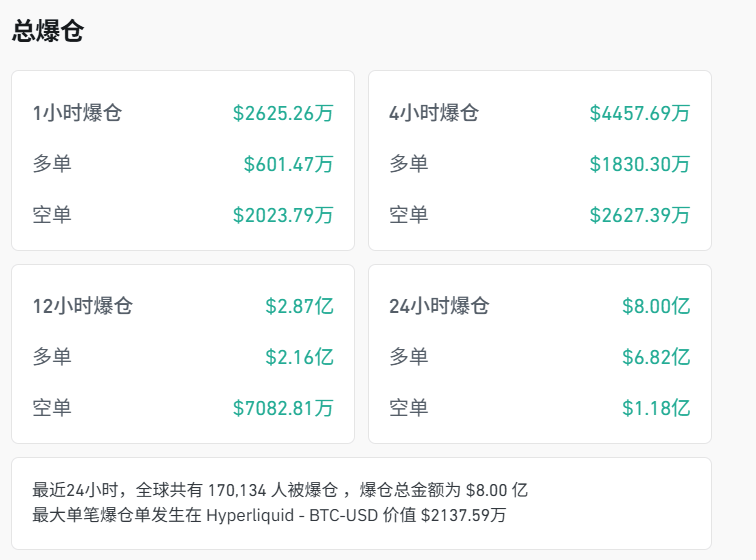Click the 12-hour long value $2.16亿
This screenshot has height=560, width=756.
coord(299,357)
